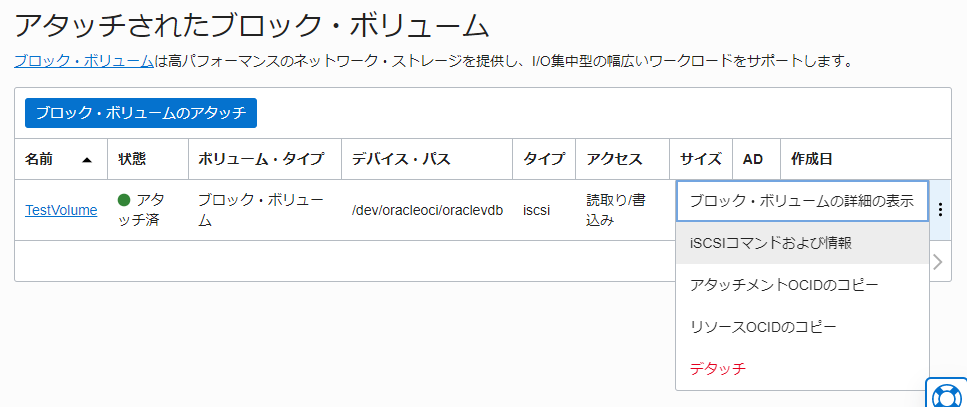Click the red デタッチ menu option
The image size is (967, 407).
[718, 369]
